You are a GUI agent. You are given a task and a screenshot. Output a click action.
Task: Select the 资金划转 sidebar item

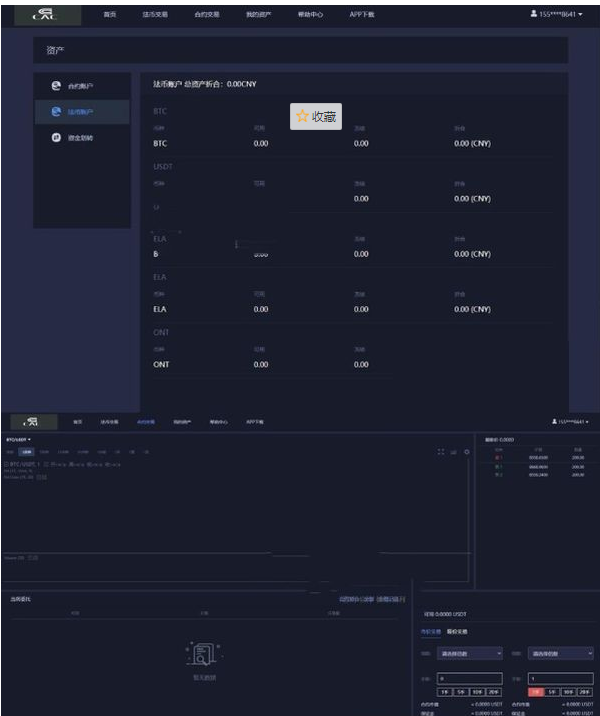(x=82, y=137)
